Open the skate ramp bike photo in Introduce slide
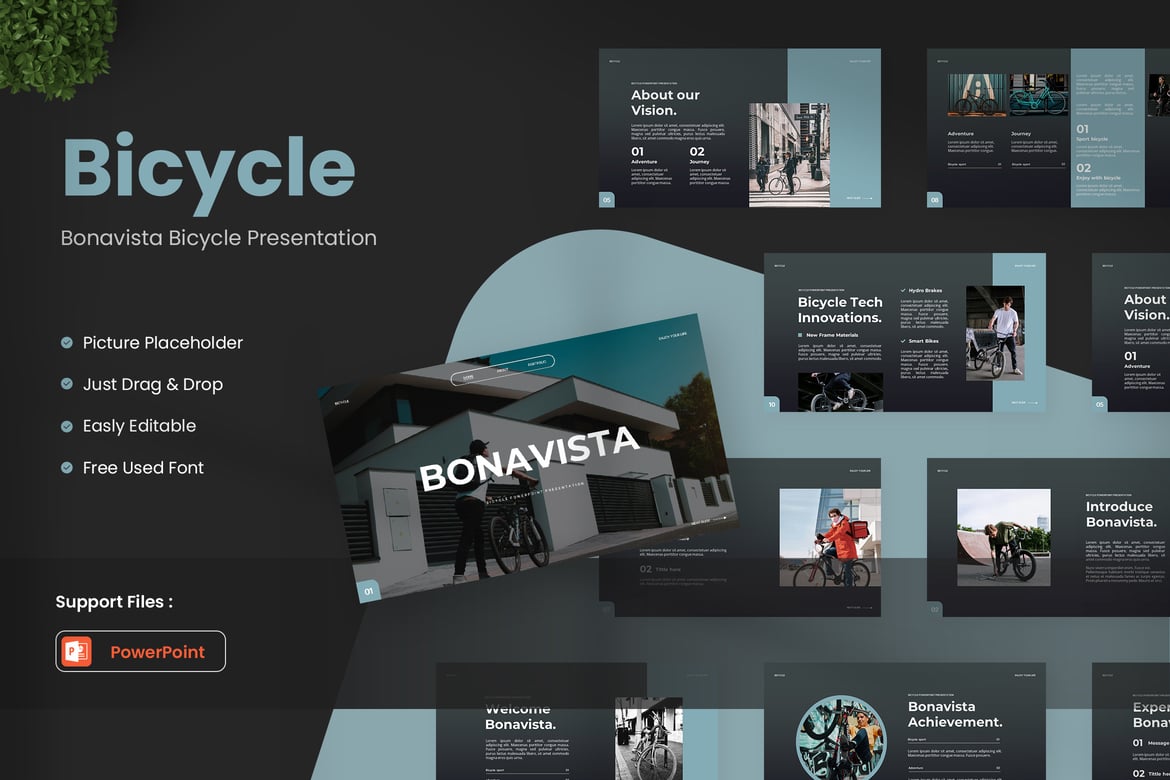The image size is (1170, 780). pyautogui.click(x=1004, y=537)
